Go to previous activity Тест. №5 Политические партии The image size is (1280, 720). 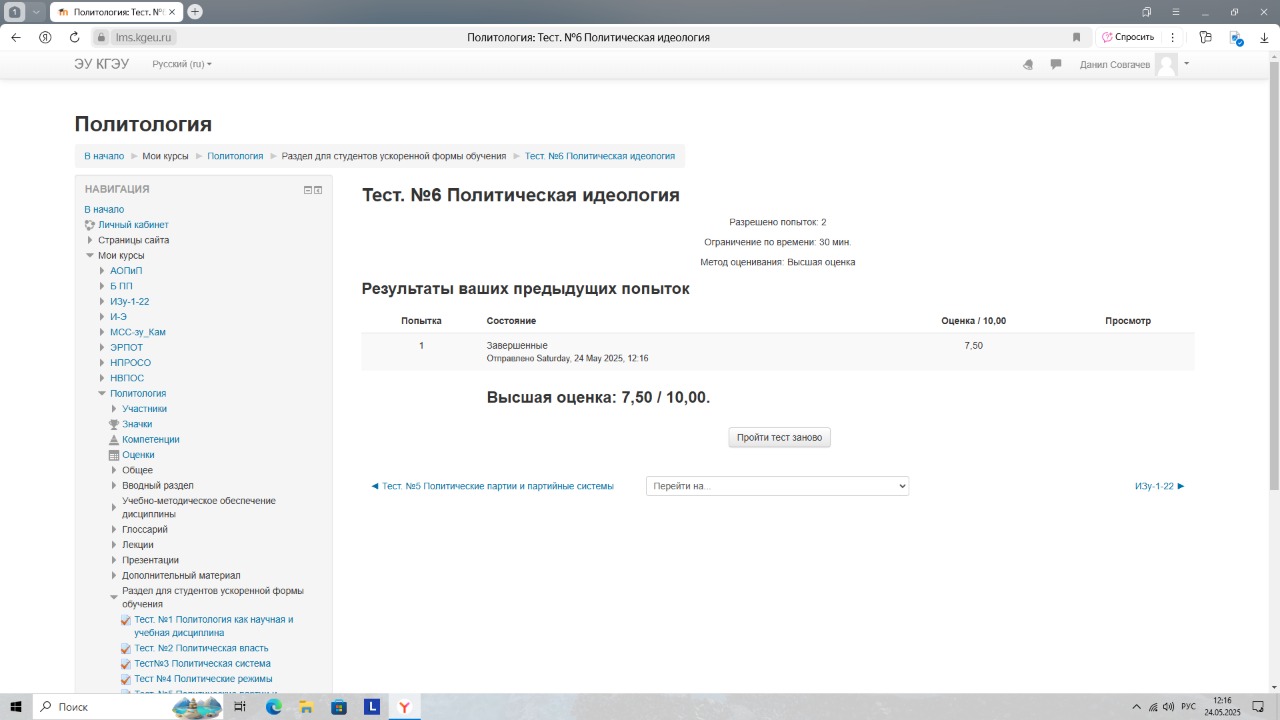coord(492,486)
